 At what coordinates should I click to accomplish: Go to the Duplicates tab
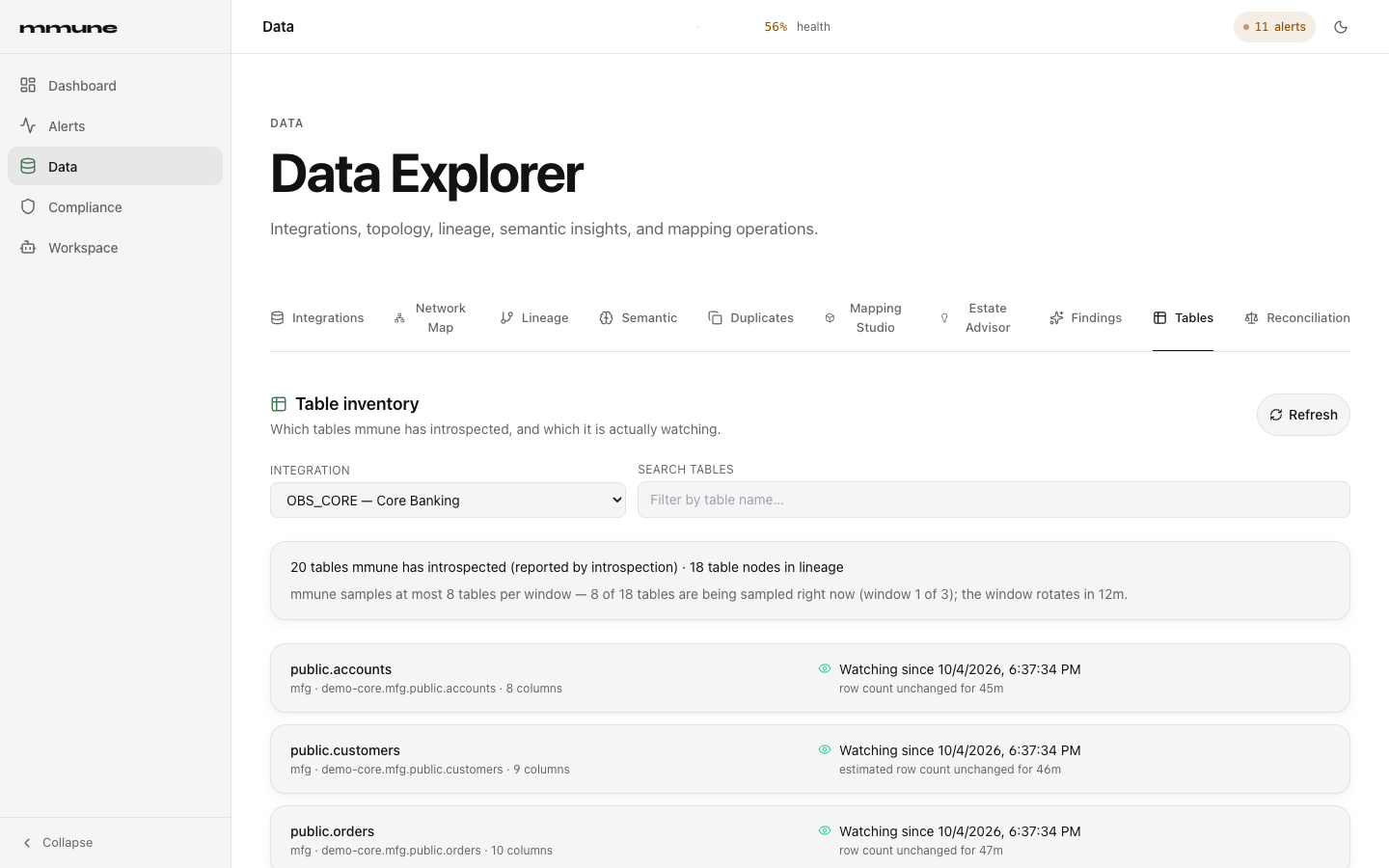750,318
